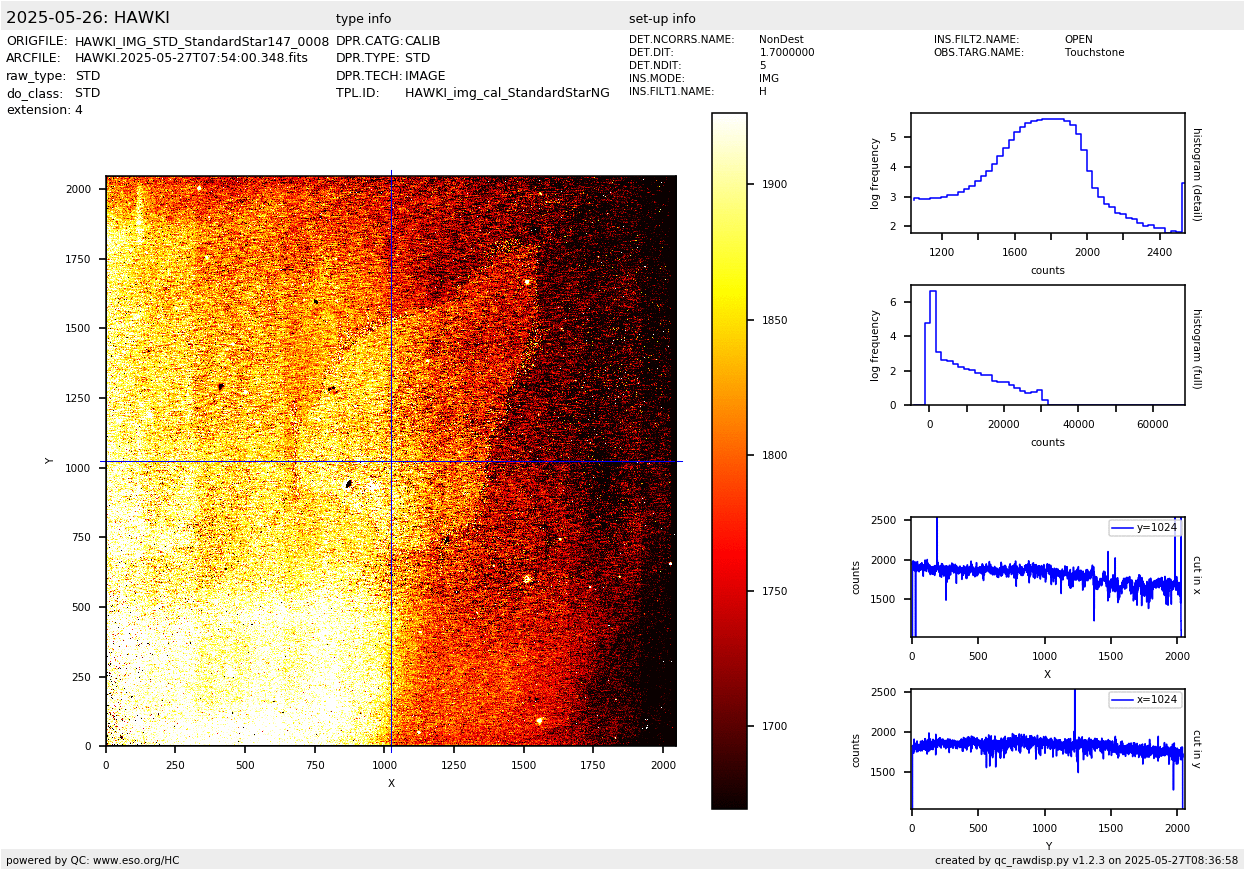Screen dimensions: 1245x870
Task: Click the page title "2025-05-26: HAWKI"
Action: (88, 18)
